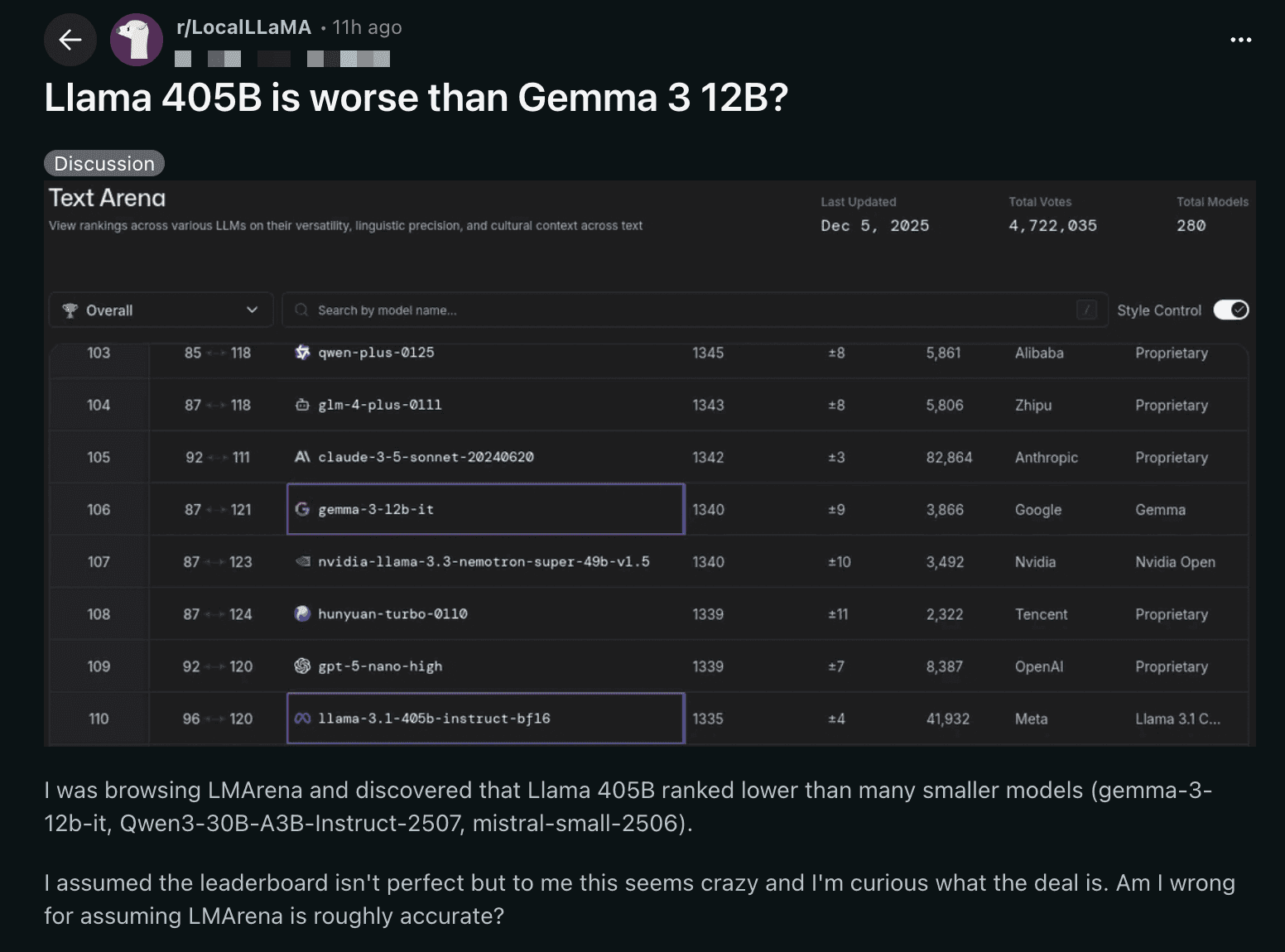Image resolution: width=1285 pixels, height=952 pixels.
Task: Open the post options three-dot menu
Action: [x=1240, y=40]
